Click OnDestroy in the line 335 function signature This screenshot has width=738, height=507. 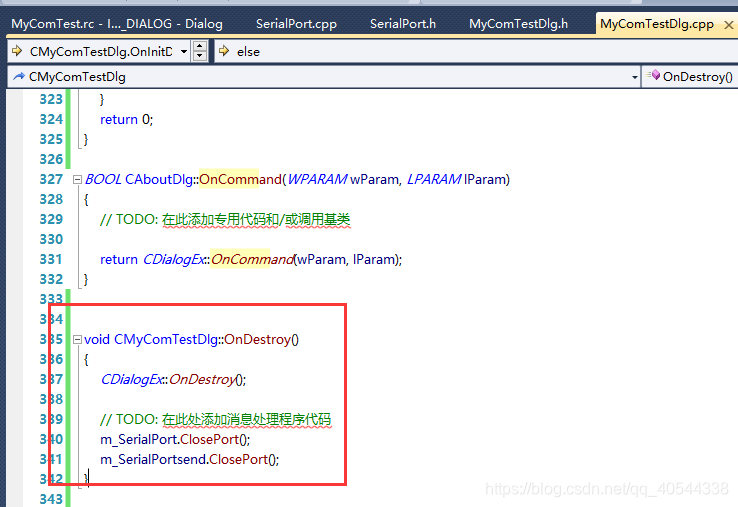coord(258,339)
